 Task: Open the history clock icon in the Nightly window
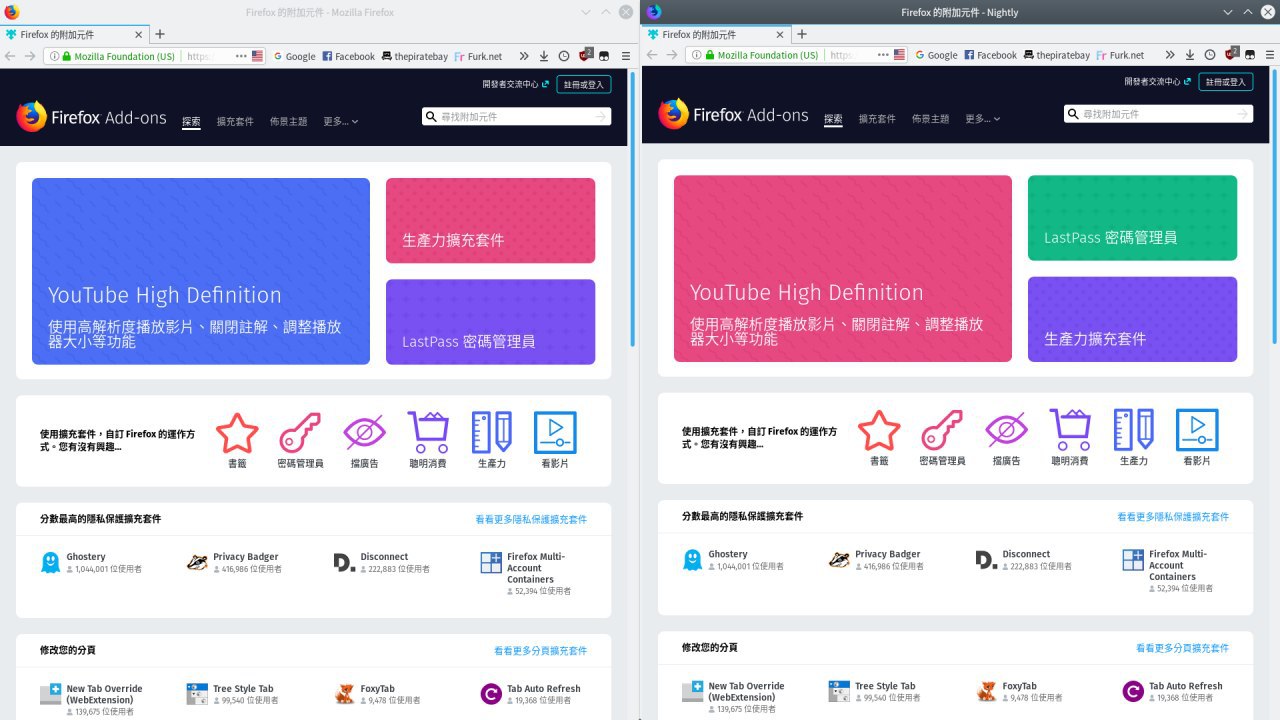(1209, 55)
